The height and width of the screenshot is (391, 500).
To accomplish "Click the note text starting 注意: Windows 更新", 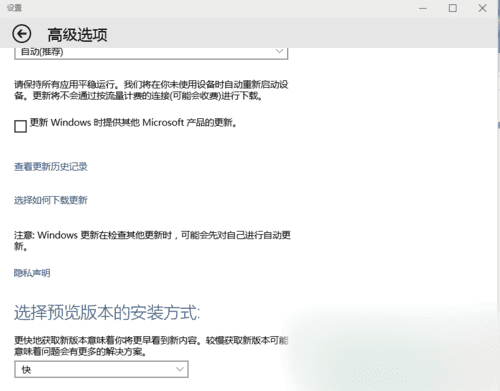I will [x=152, y=241].
